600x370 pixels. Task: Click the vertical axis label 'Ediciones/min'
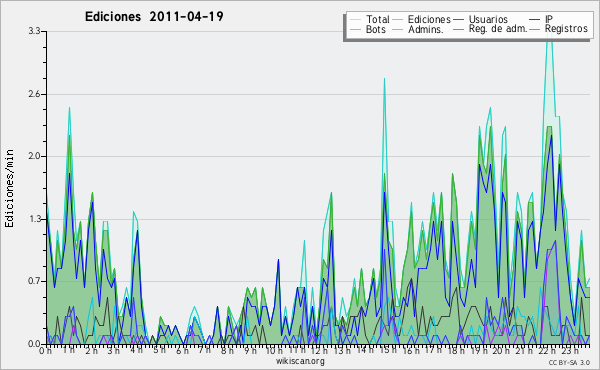[x=9, y=188]
